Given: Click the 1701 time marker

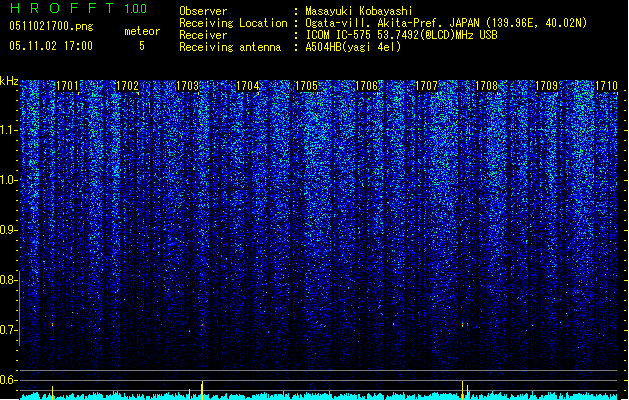Looking at the screenshot, I should [x=67, y=86].
